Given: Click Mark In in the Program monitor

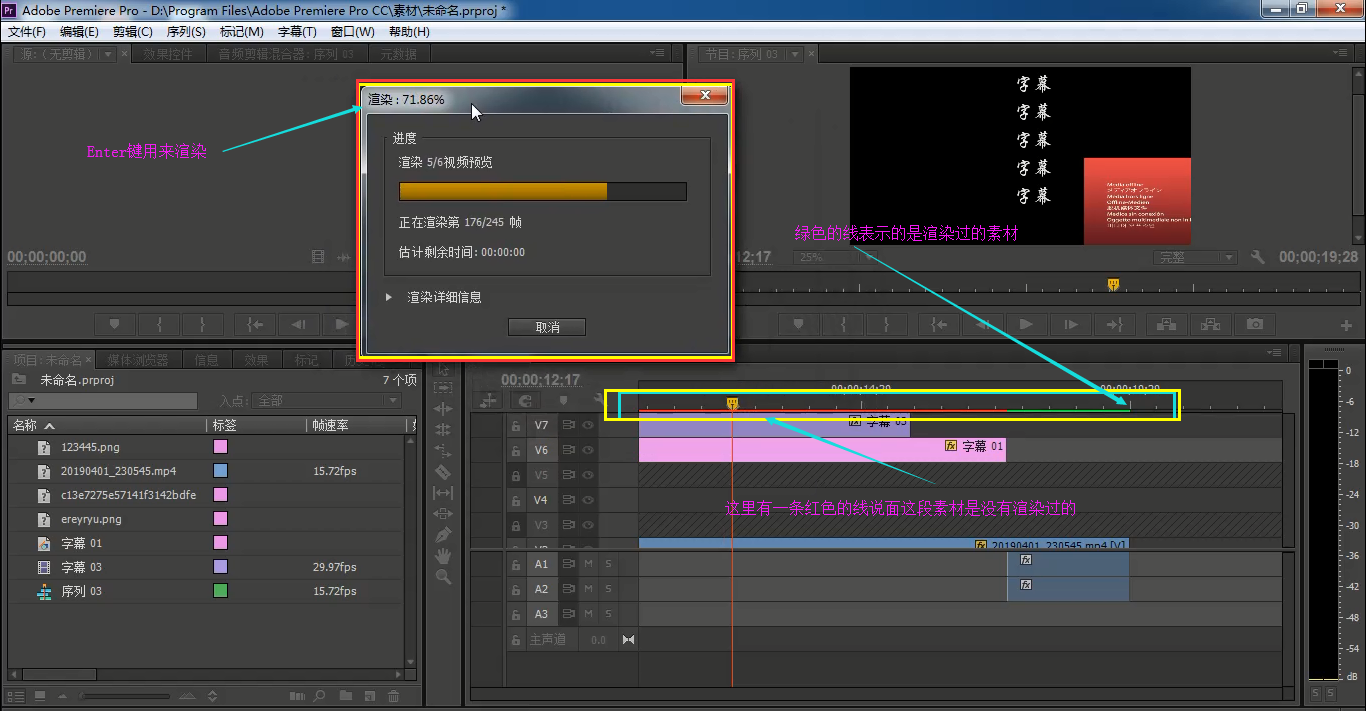Looking at the screenshot, I should click(x=843, y=324).
